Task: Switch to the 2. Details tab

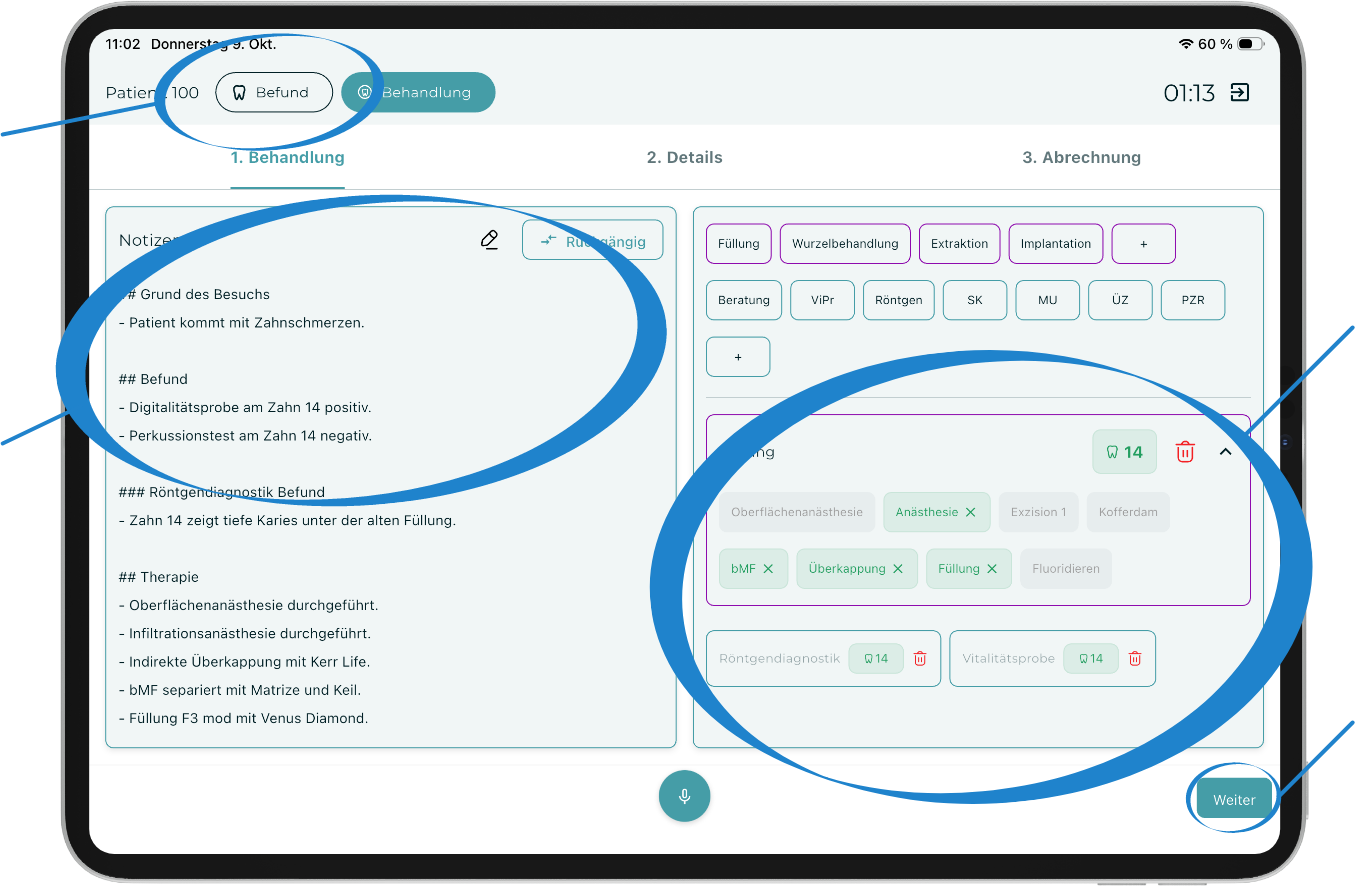Action: [684, 158]
